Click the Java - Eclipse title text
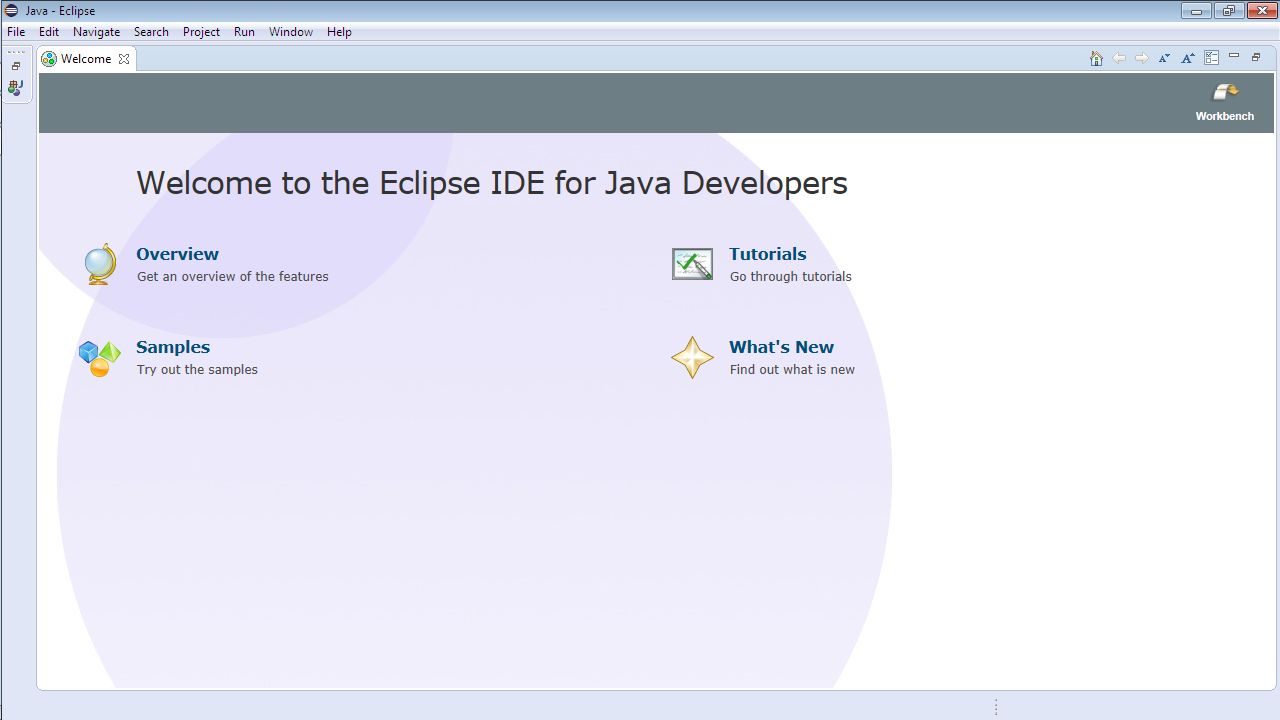 tap(60, 11)
